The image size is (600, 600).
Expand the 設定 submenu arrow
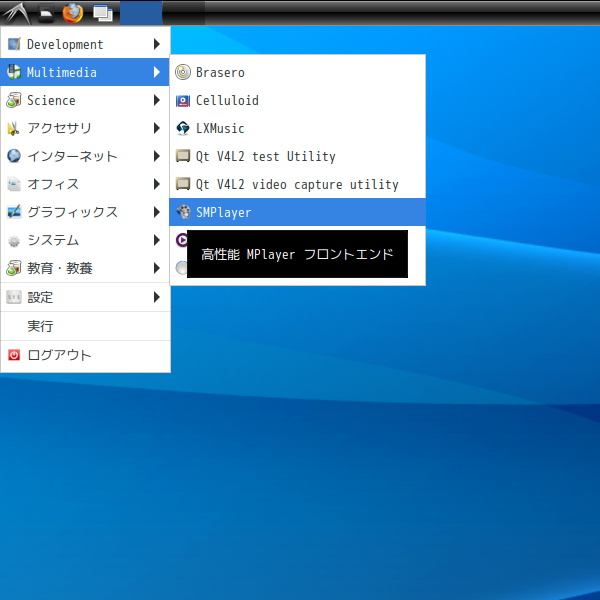pos(157,297)
